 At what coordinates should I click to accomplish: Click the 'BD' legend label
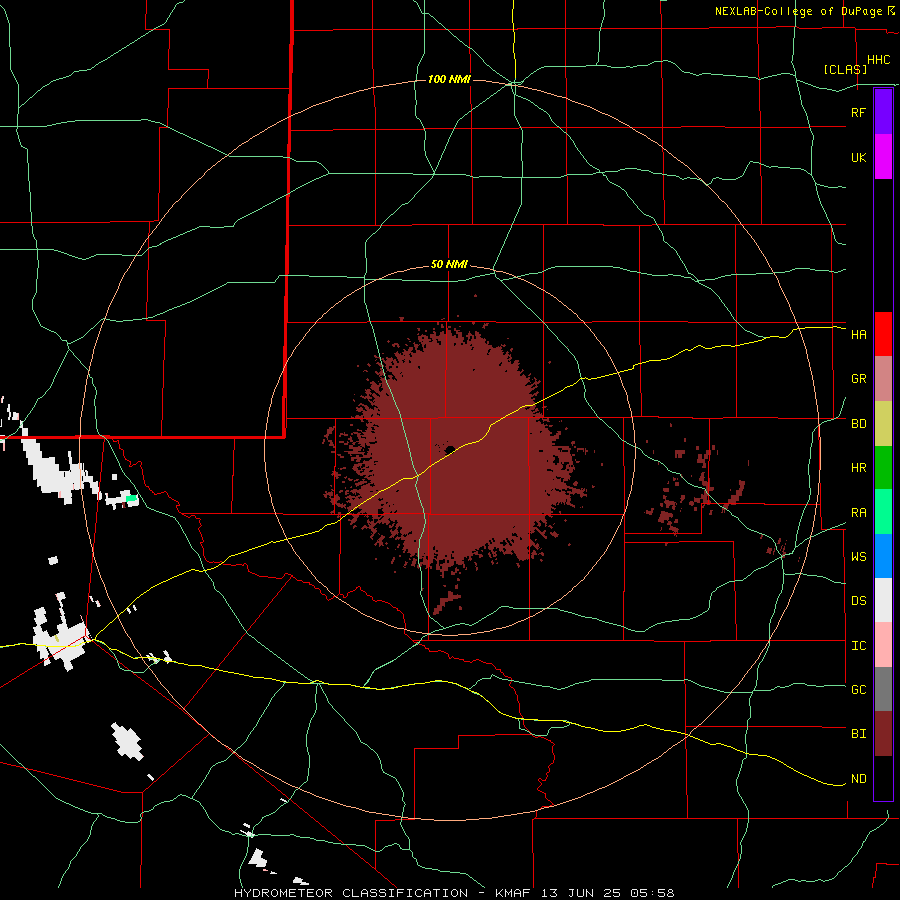(x=858, y=424)
